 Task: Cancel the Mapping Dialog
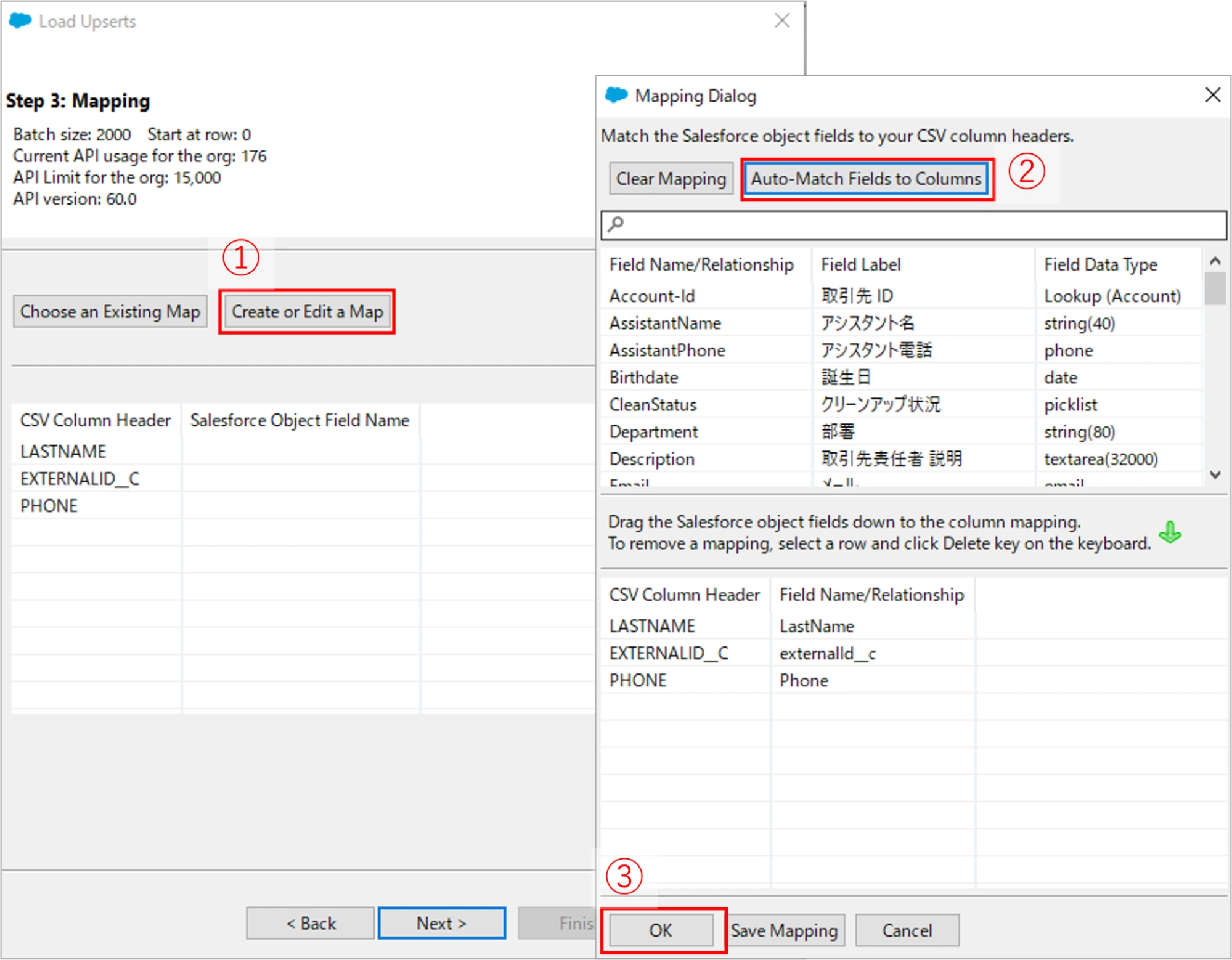(x=907, y=930)
